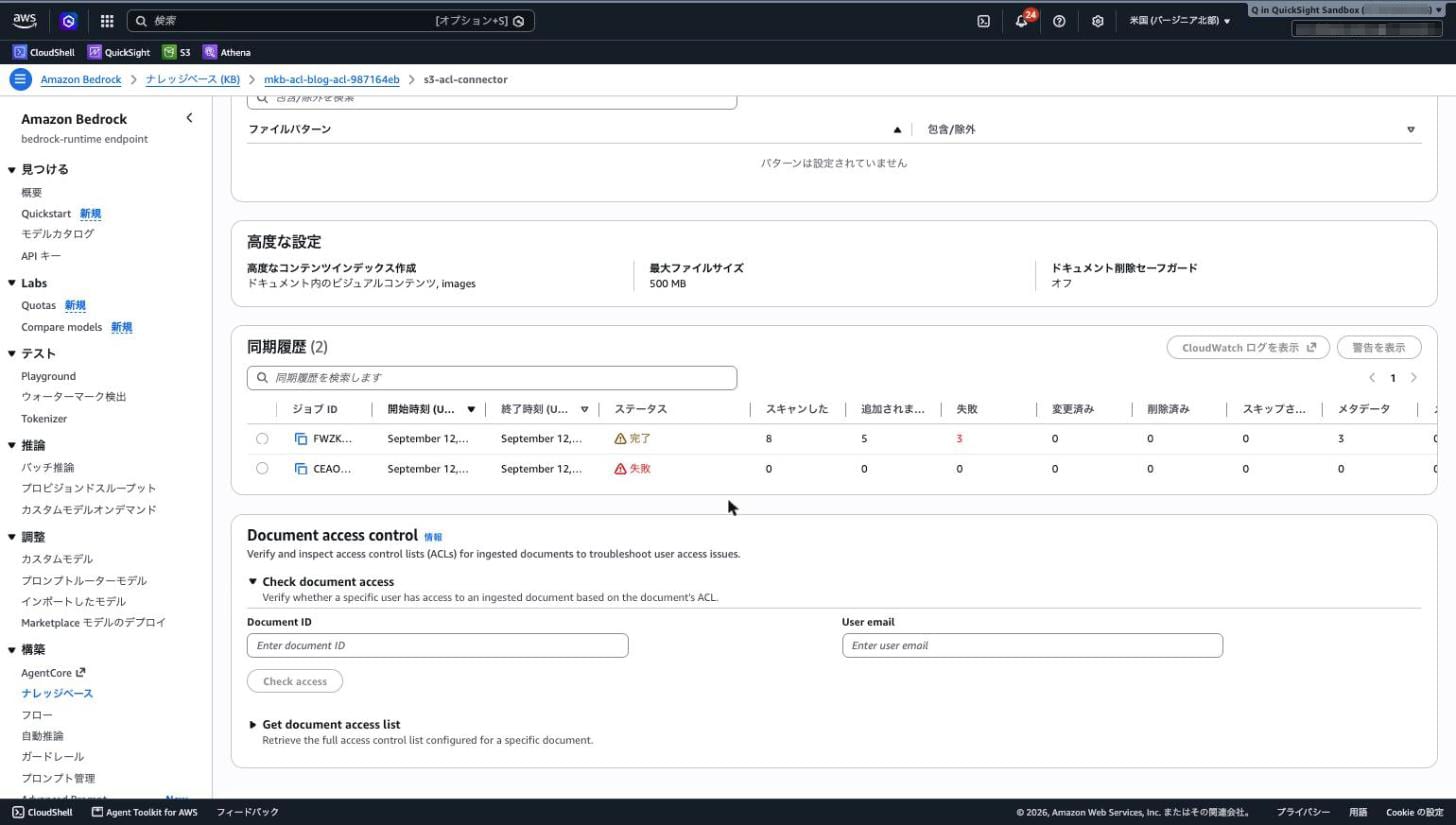The height and width of the screenshot is (825, 1456).
Task: Open Cookie の設定 in footer
Action: tap(1415, 812)
